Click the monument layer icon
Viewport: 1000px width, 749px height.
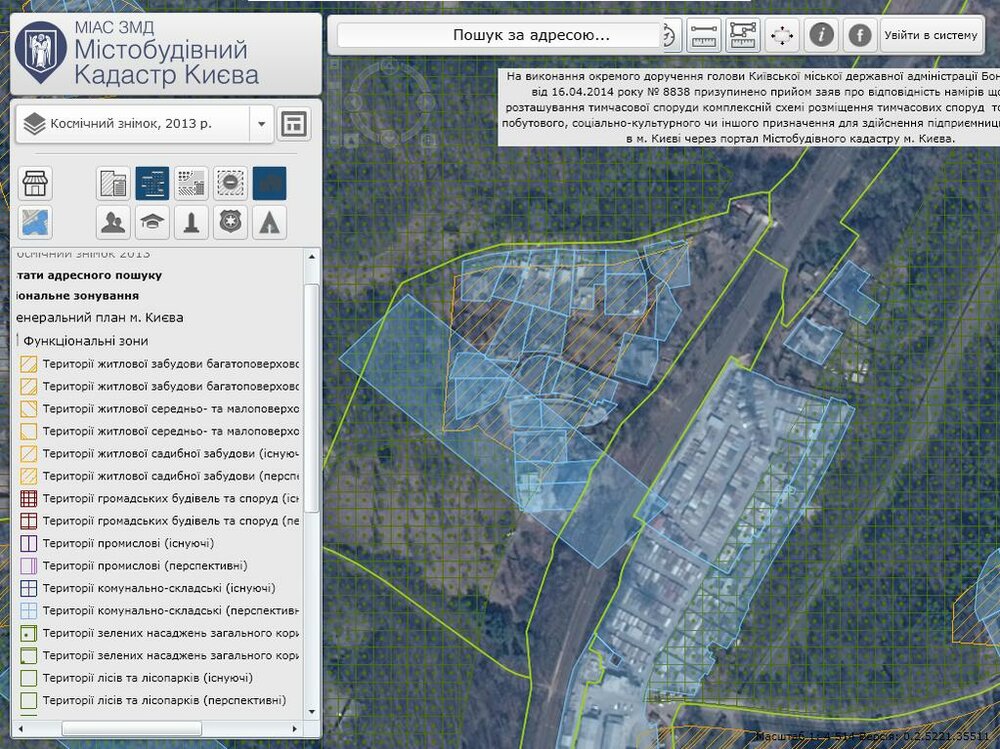191,222
